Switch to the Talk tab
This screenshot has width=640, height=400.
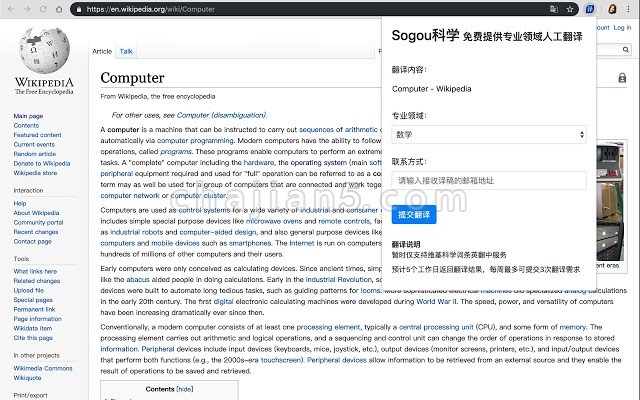126,51
